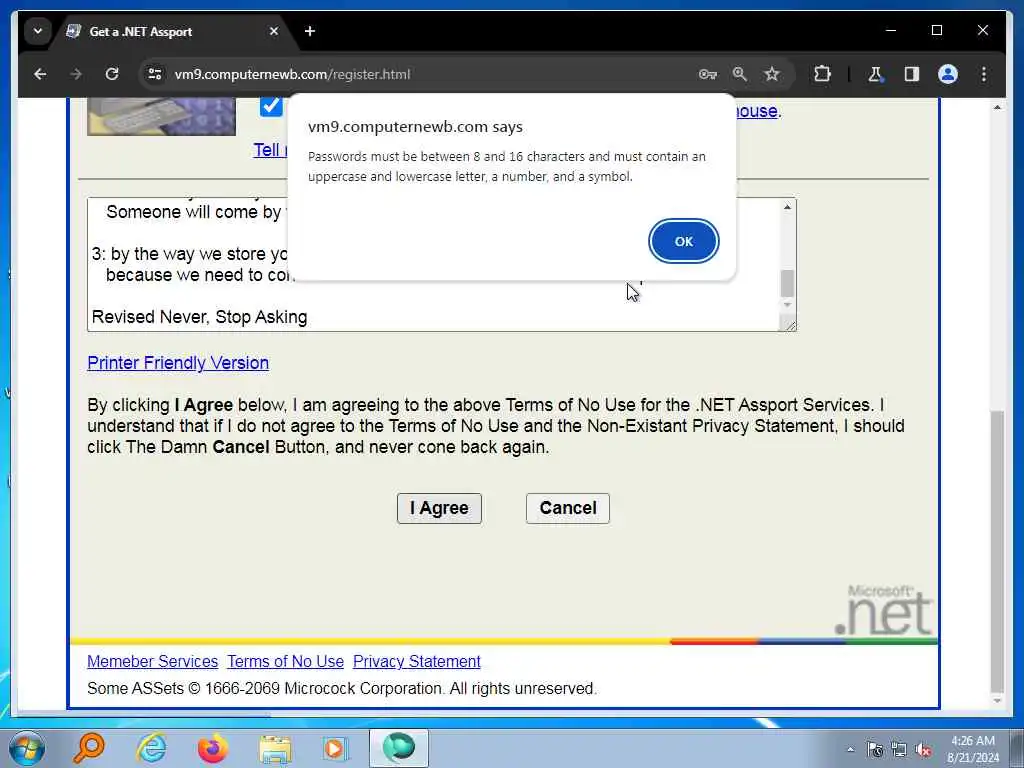Open the Chrome profile avatar
Image resolution: width=1024 pixels, height=768 pixels.
point(948,74)
